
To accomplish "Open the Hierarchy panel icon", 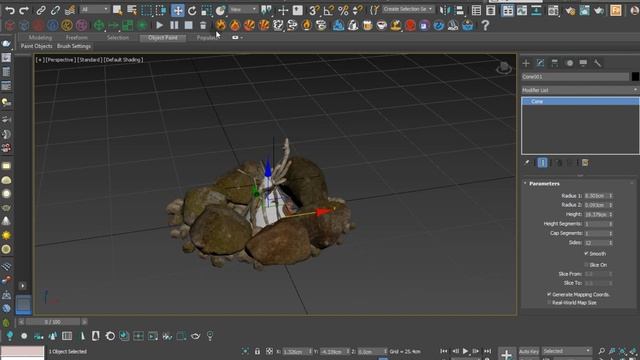I will coord(555,63).
